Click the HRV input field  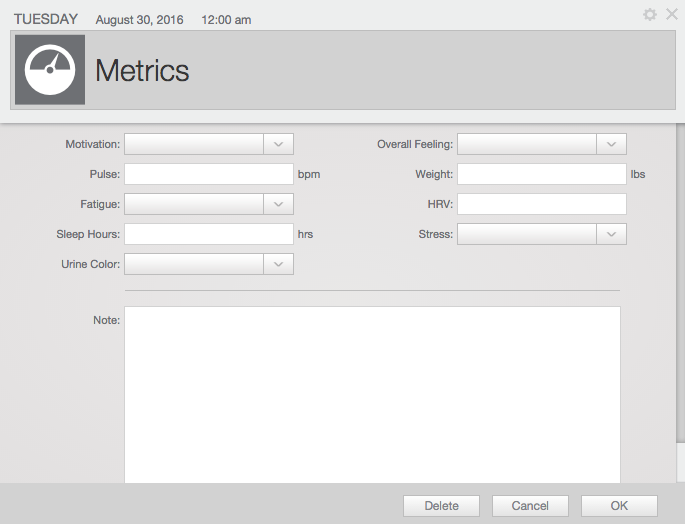542,204
